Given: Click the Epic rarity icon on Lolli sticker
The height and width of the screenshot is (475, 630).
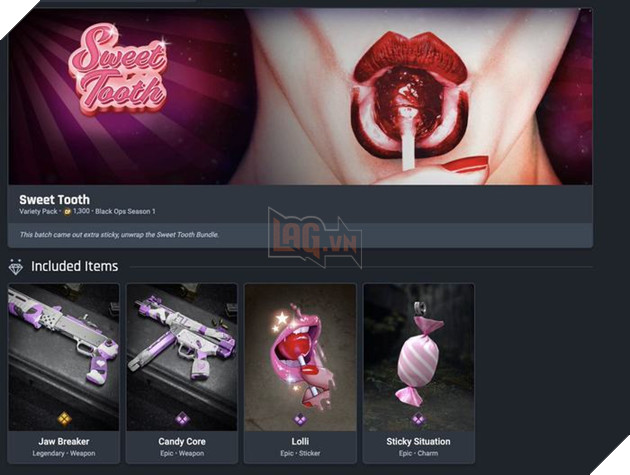Looking at the screenshot, I should click(x=300, y=420).
